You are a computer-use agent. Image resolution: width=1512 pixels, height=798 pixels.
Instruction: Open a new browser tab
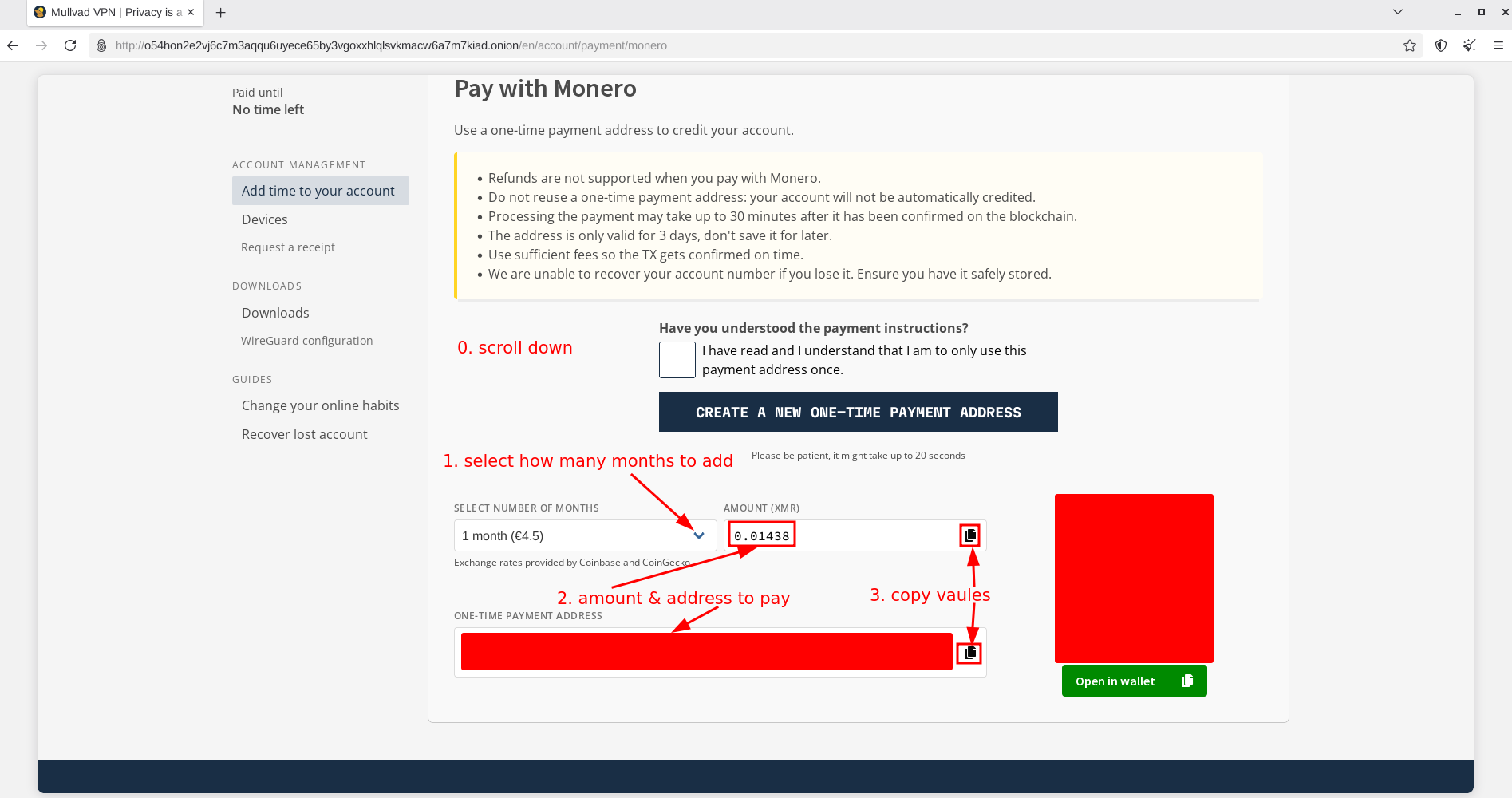221,13
